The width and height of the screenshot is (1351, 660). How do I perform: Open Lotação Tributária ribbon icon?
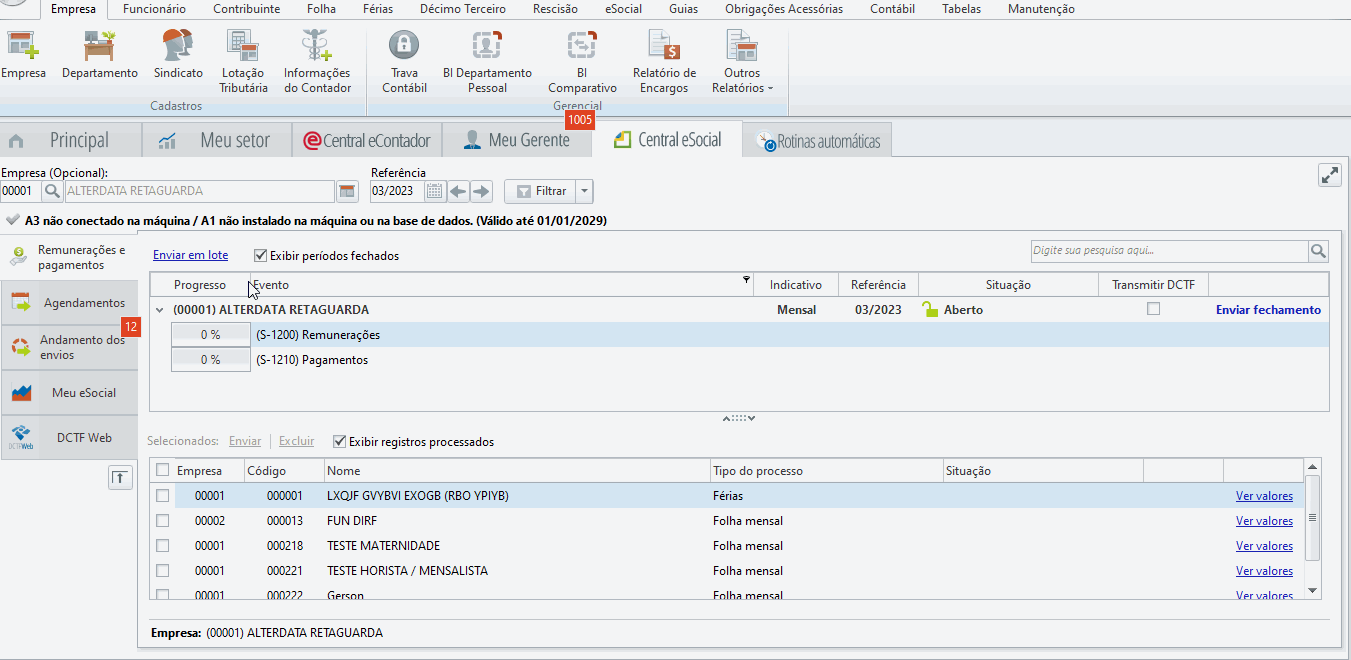point(243,46)
